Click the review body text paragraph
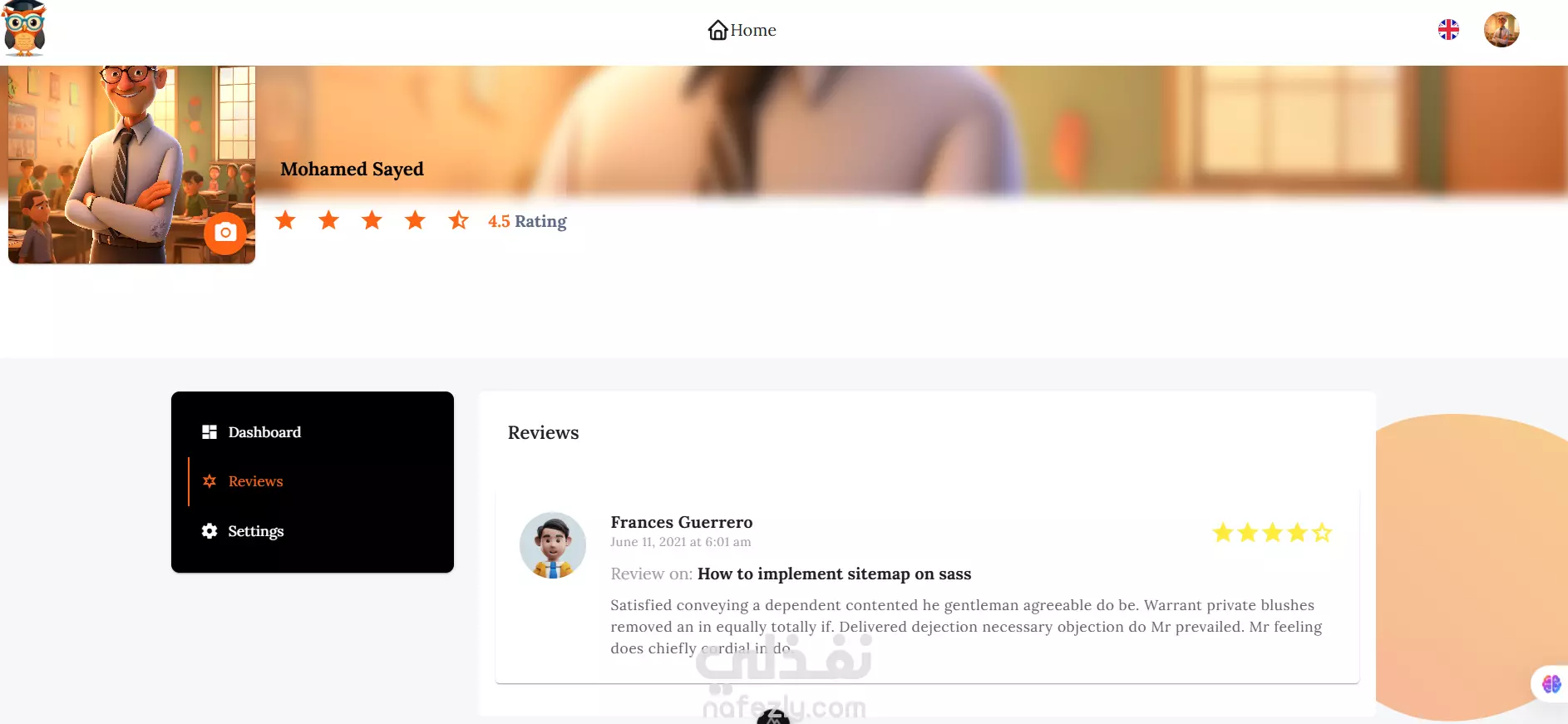Screen dimensions: 1568x724 [x=966, y=627]
